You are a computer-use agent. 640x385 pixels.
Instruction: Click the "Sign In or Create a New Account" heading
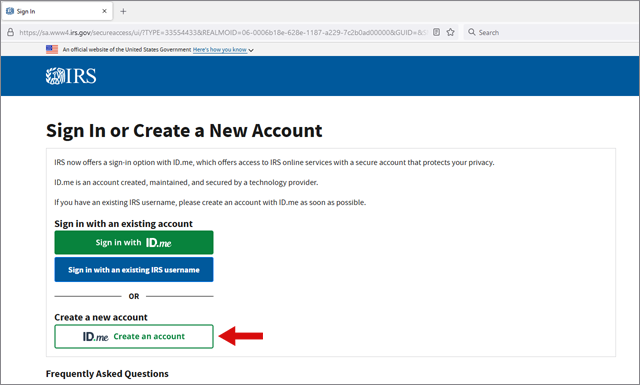(184, 131)
